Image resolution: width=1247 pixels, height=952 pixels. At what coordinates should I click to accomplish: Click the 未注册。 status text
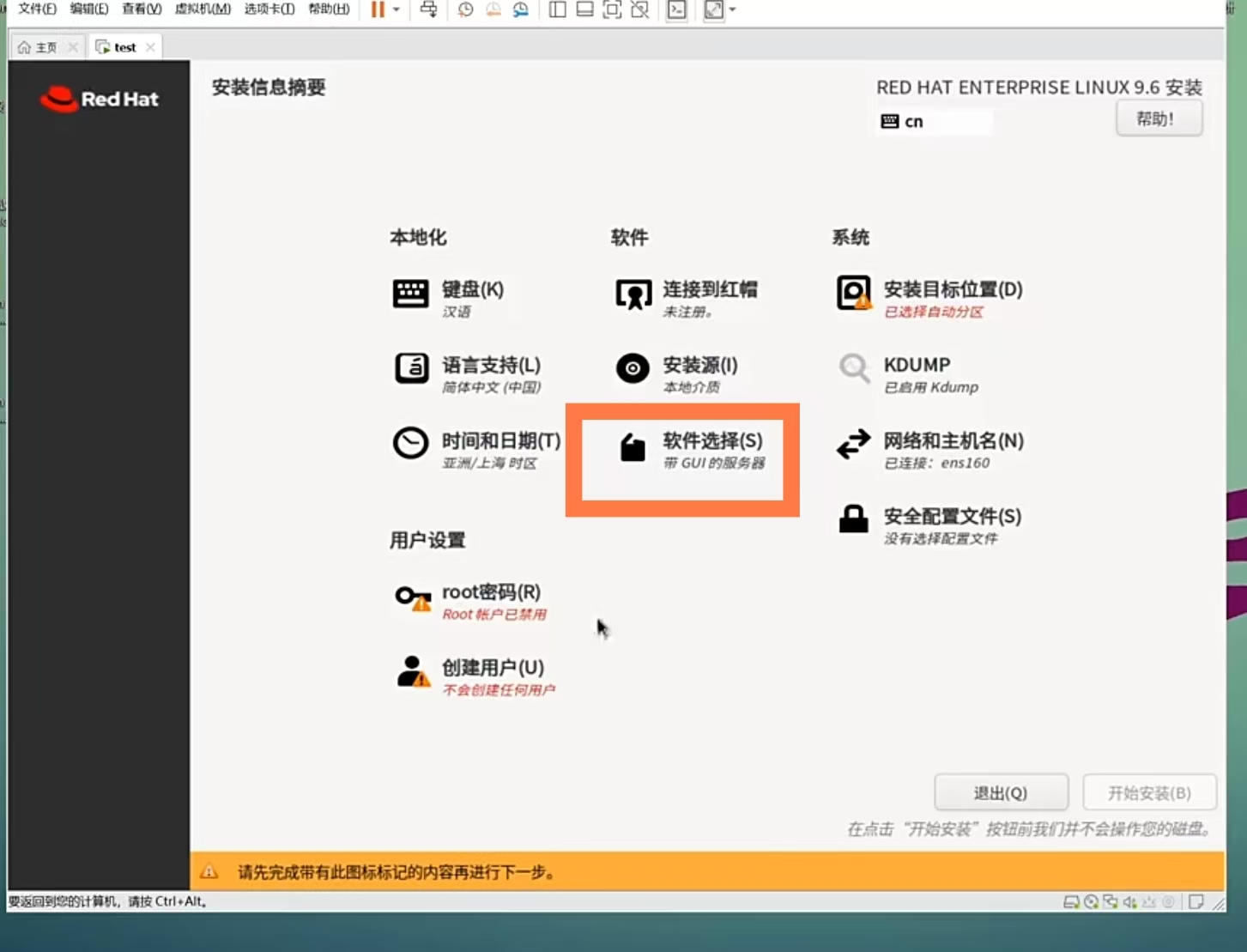pos(688,312)
